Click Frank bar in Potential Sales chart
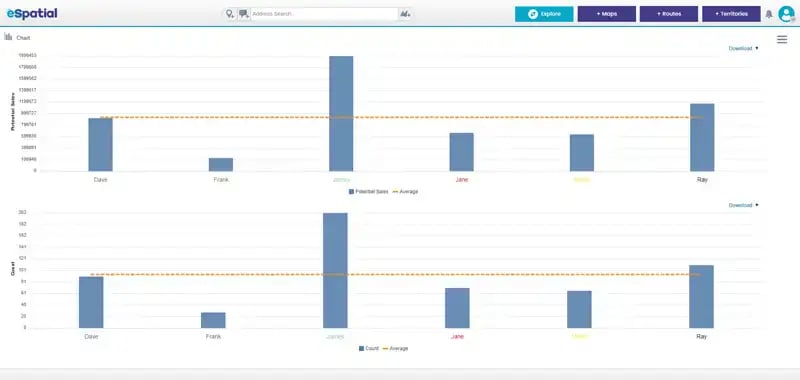The width and height of the screenshot is (800, 380). 221,164
